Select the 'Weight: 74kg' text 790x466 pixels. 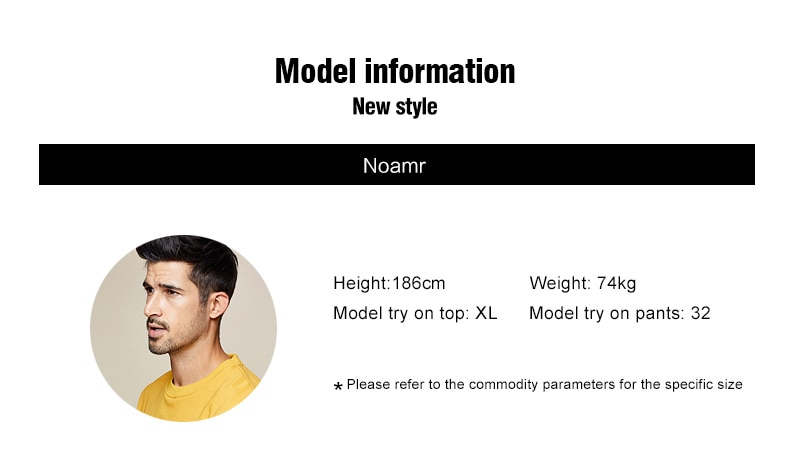point(582,283)
